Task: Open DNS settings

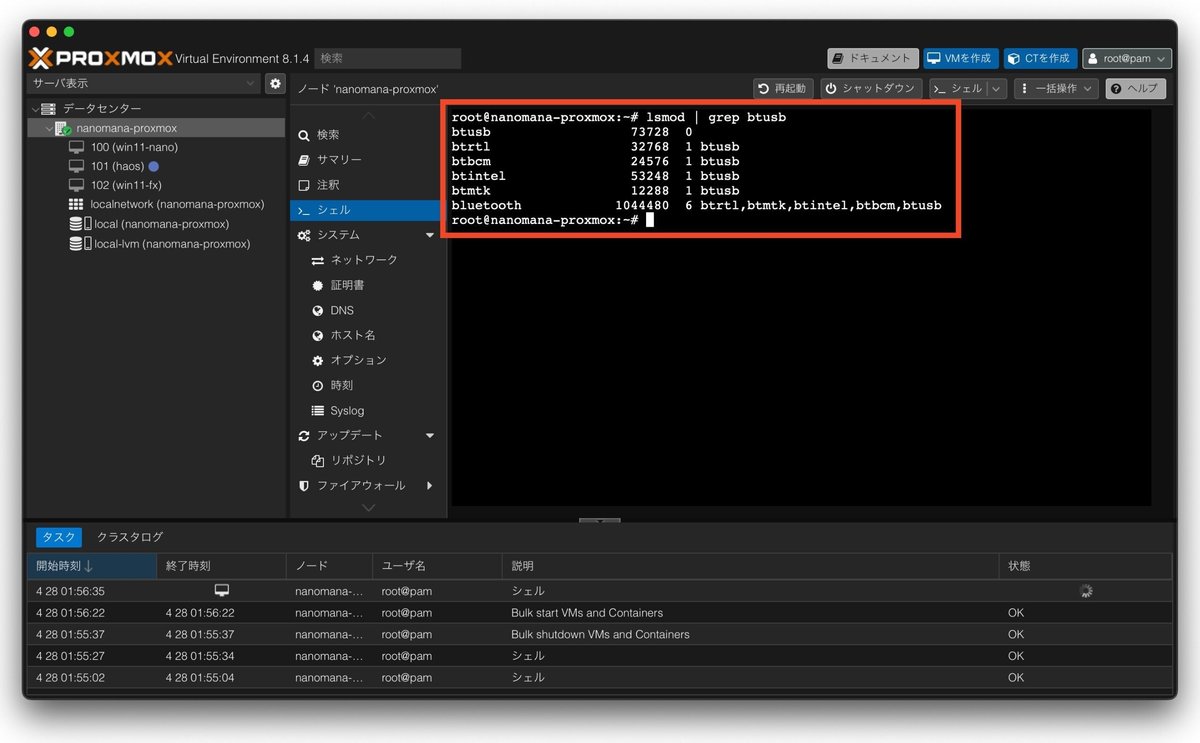Action: (x=365, y=310)
